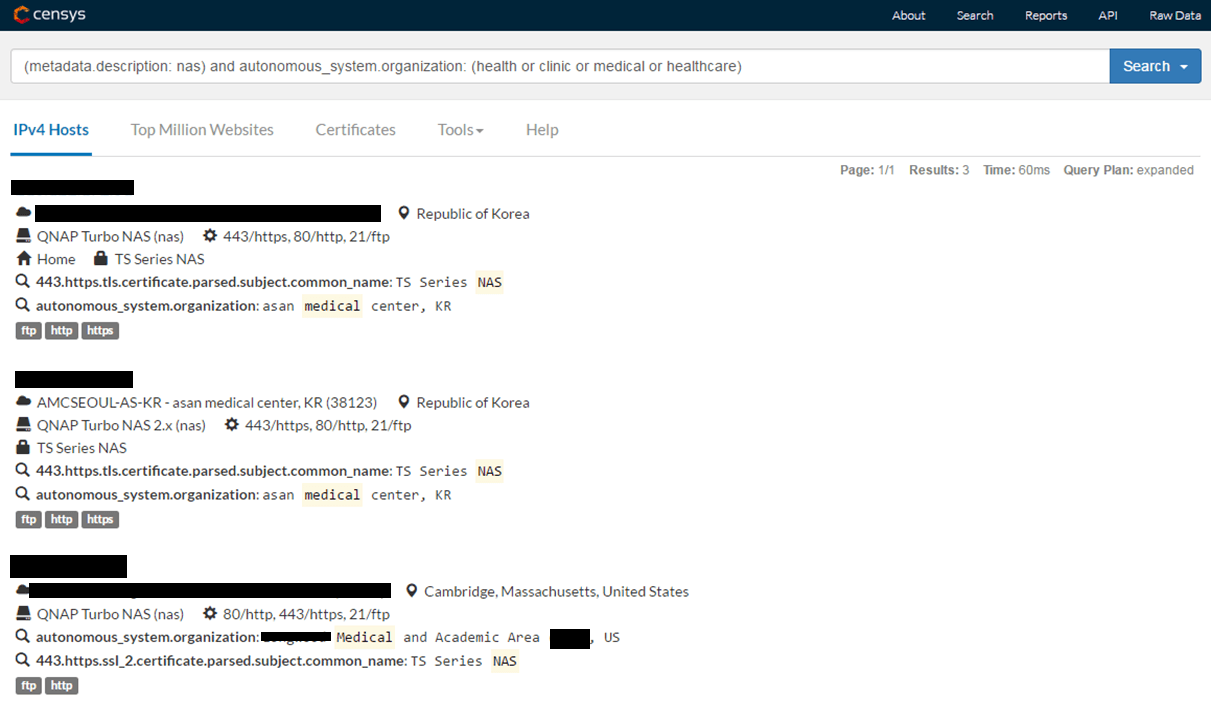Screen dimensions: 1211x708
Task: Click the Home house icon in first result
Action: (24, 259)
